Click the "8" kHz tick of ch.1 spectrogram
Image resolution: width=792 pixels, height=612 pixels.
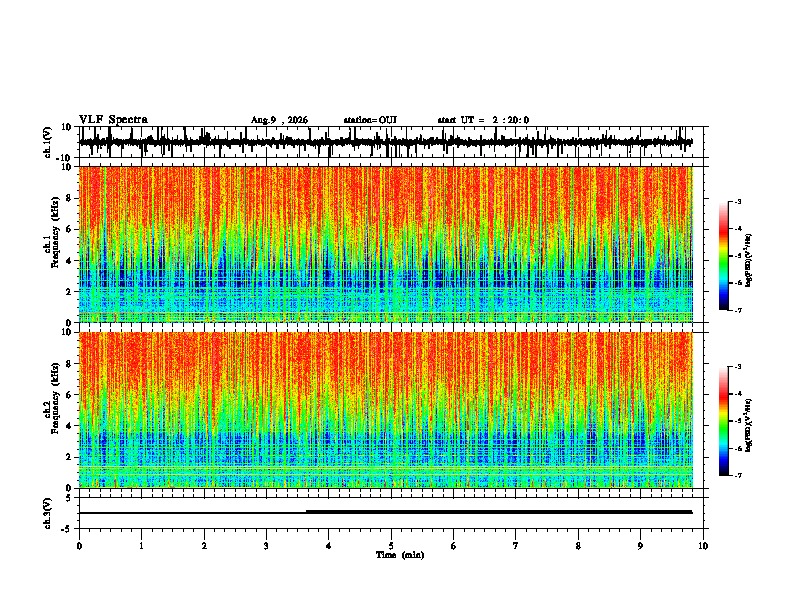point(70,198)
